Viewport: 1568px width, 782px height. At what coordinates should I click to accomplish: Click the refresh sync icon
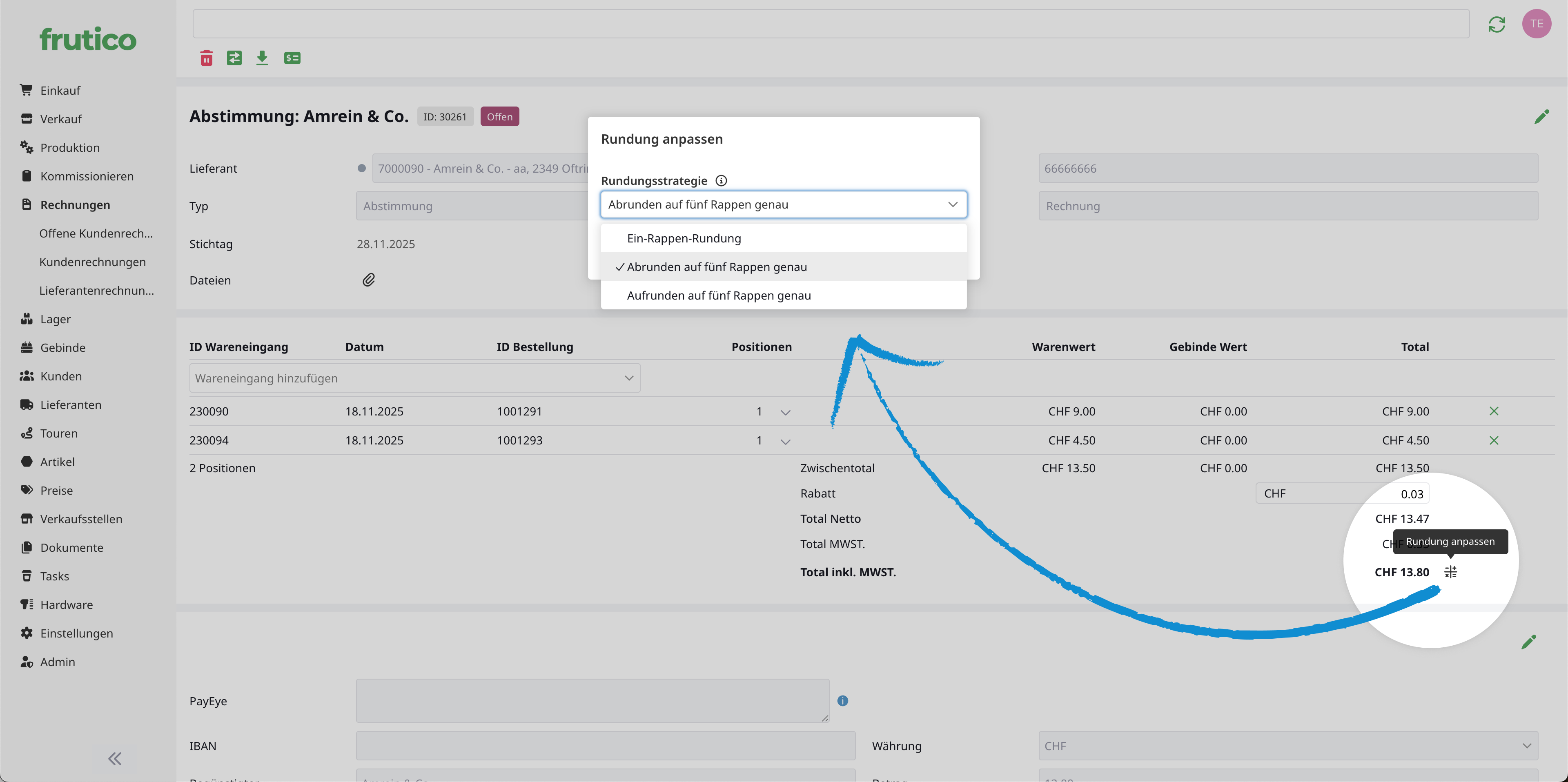1497,24
